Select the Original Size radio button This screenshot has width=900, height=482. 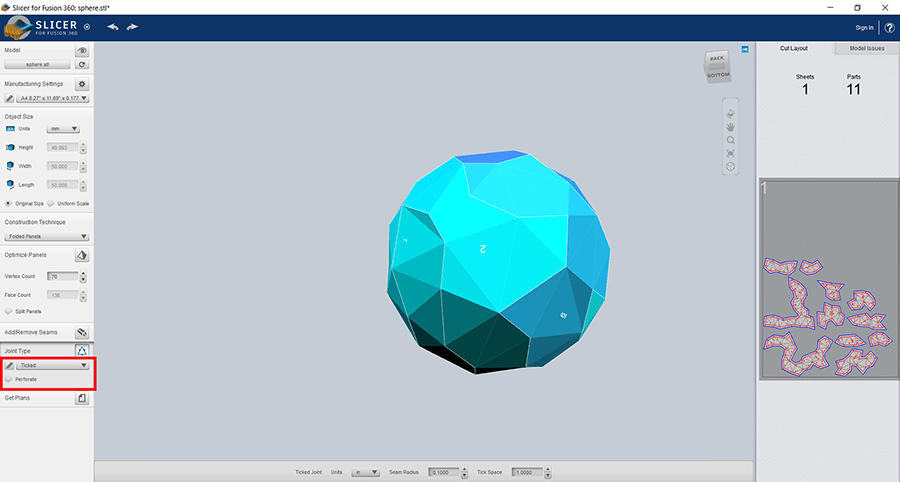point(8,203)
